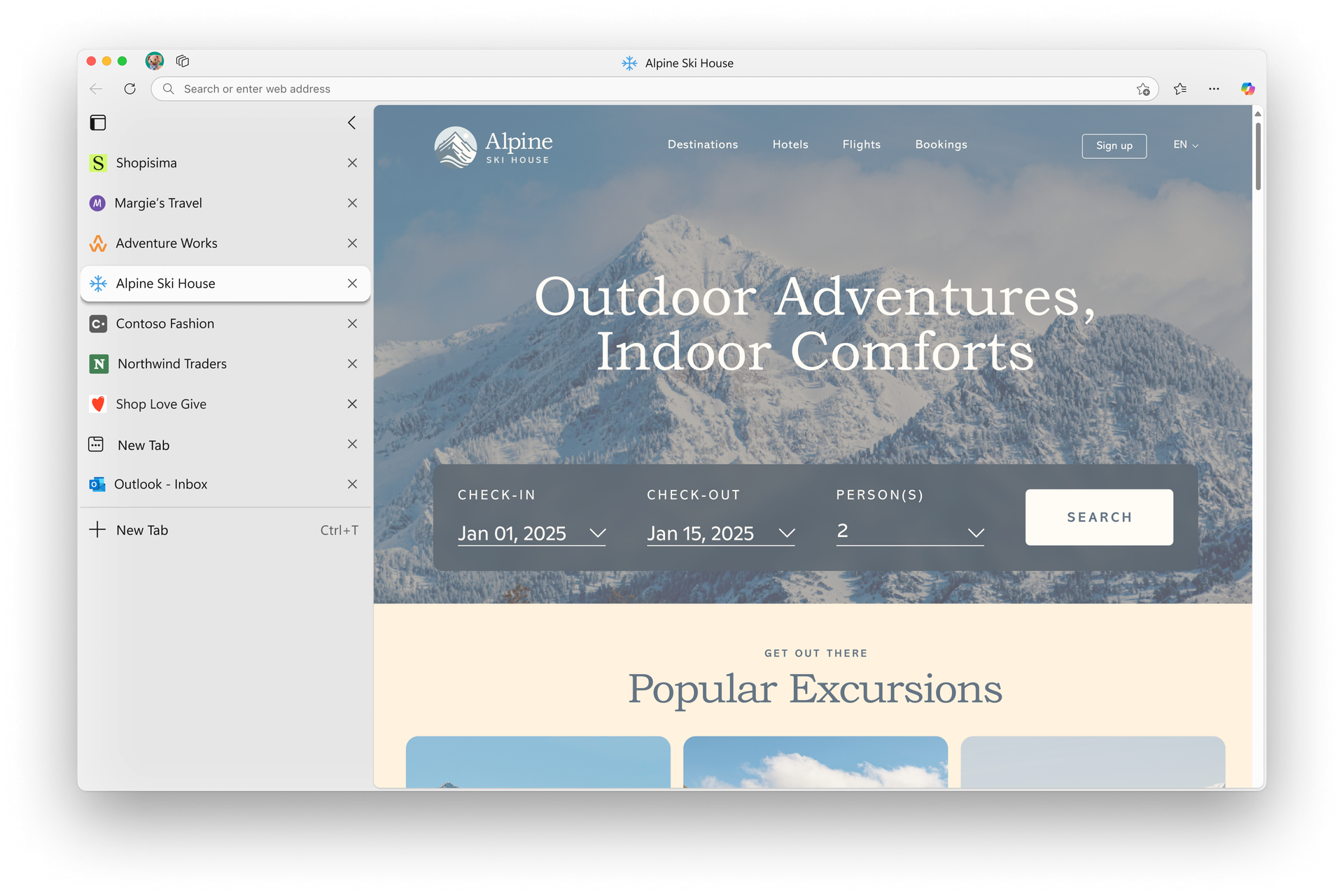This screenshot has width=1344, height=896.
Task: Close the Shopisima tab
Action: pos(353,162)
